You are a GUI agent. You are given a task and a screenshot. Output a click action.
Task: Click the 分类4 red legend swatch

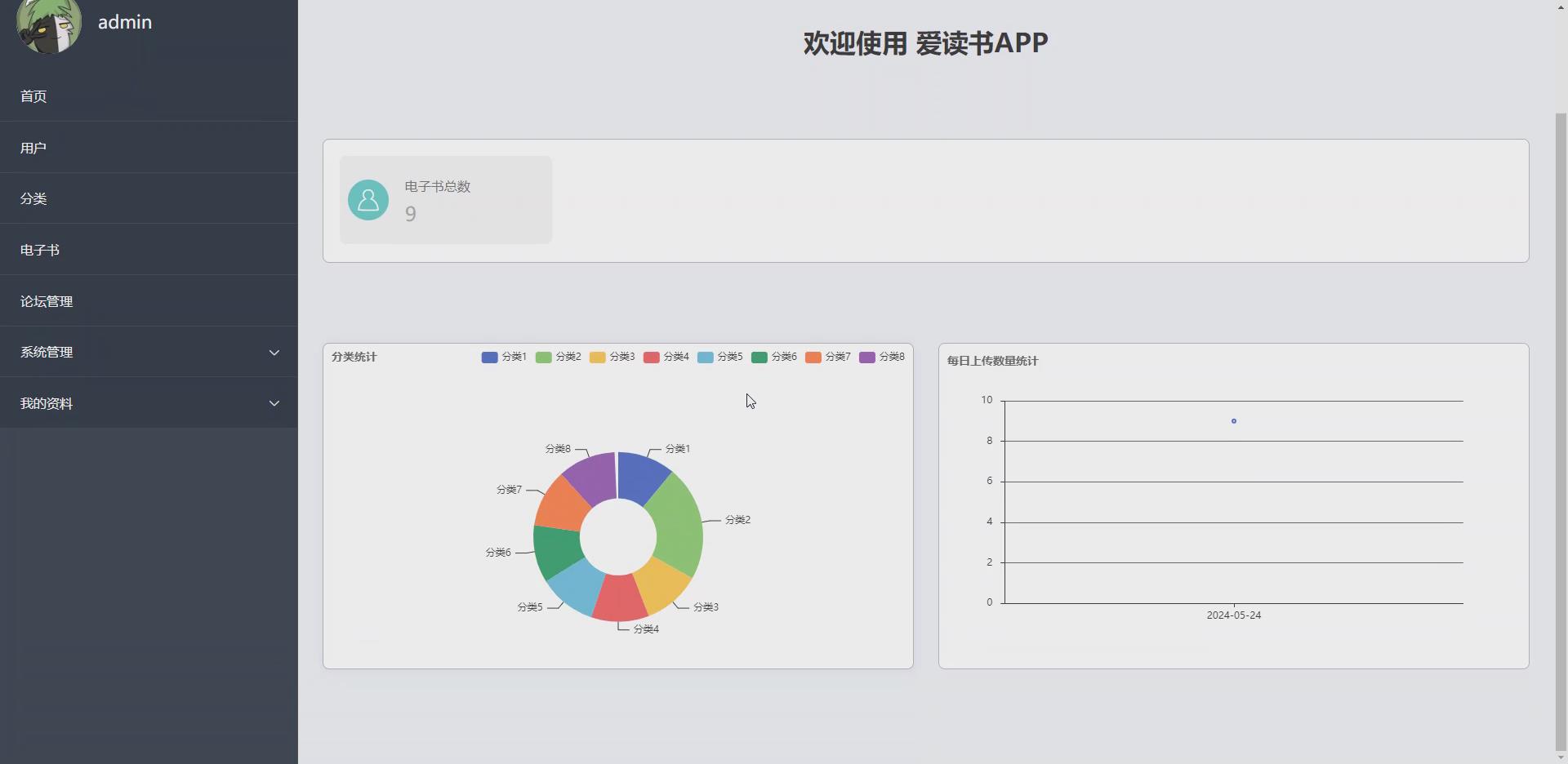click(650, 357)
